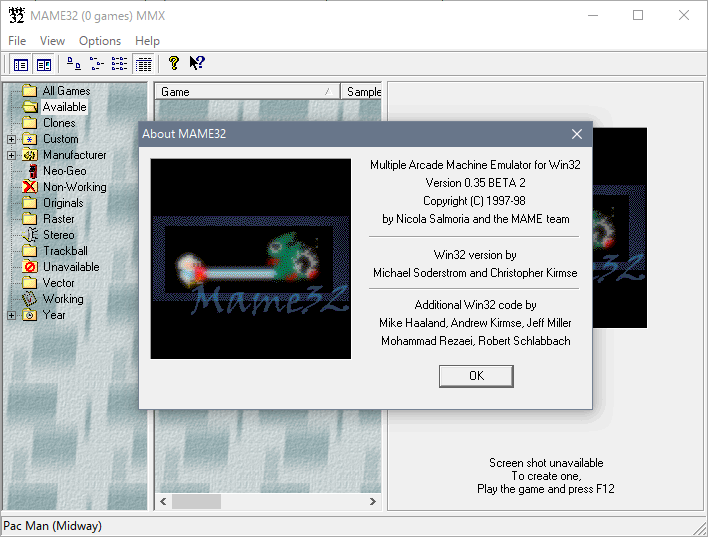Enable details view in the toolbar
708x537 pixels.
pos(143,64)
